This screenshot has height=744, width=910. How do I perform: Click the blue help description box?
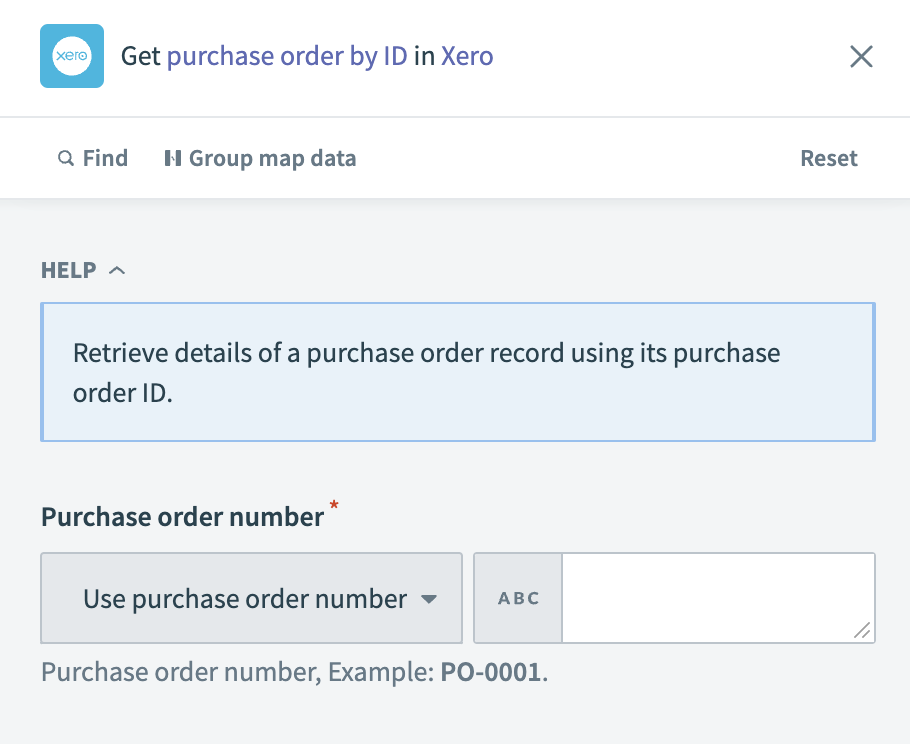pos(458,371)
